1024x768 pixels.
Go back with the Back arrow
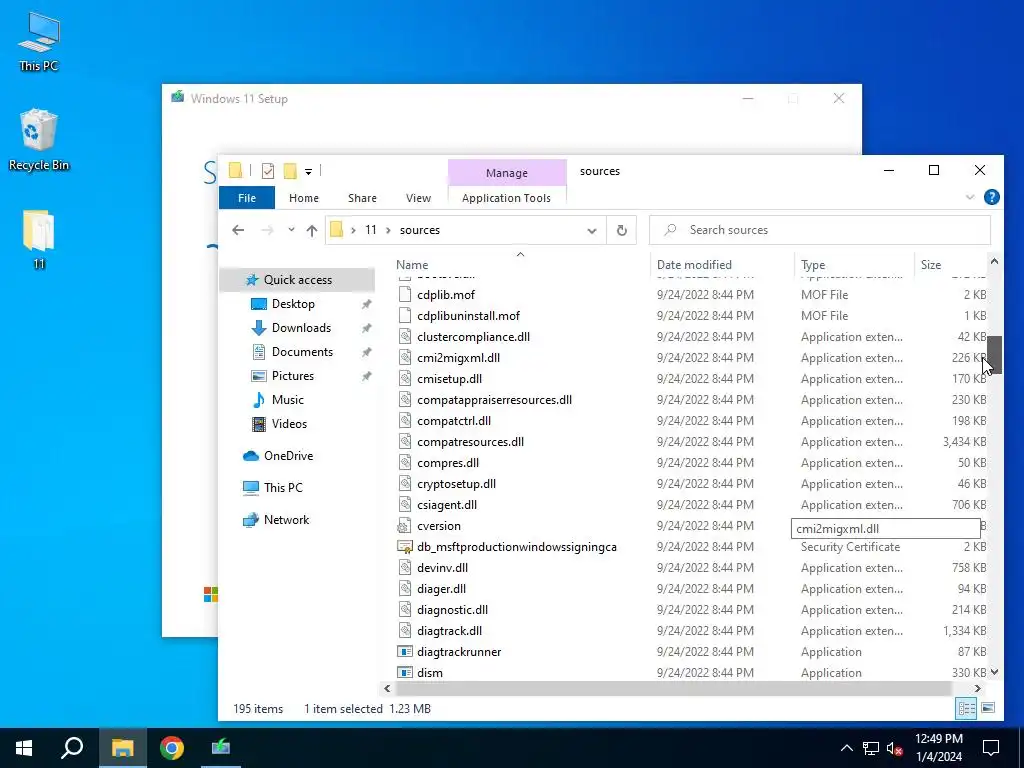tap(238, 230)
